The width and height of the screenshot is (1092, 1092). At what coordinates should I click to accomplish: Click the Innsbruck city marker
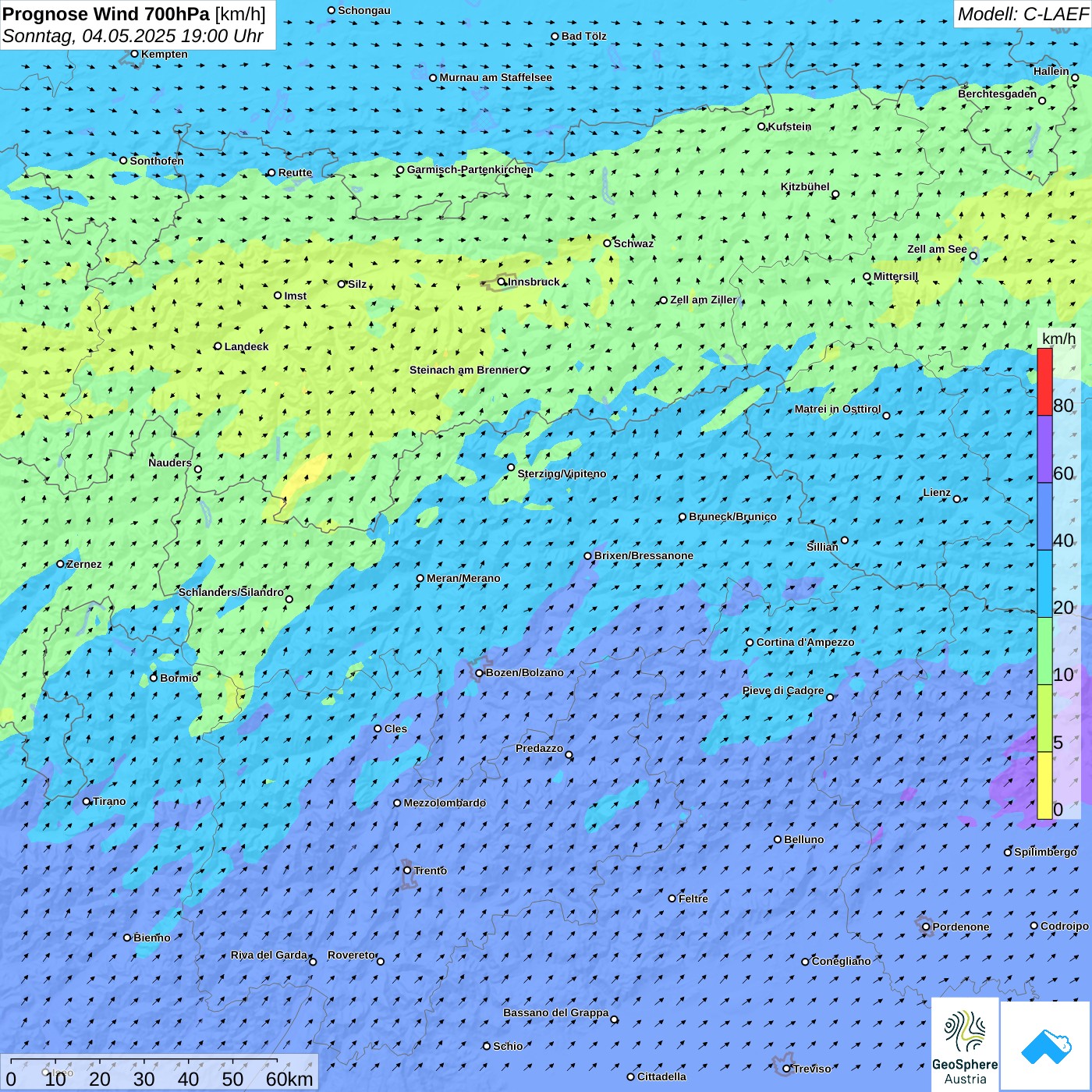point(502,282)
